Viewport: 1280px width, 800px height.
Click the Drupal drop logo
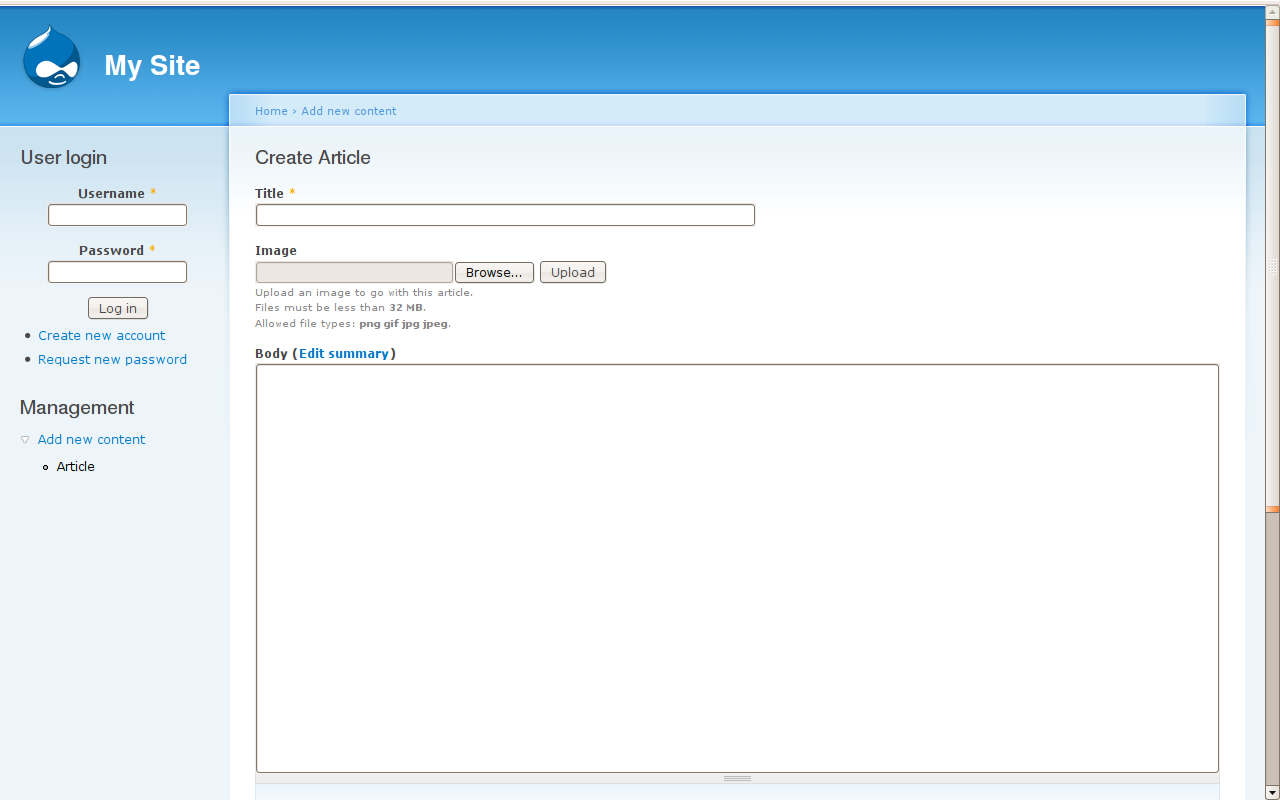49,57
